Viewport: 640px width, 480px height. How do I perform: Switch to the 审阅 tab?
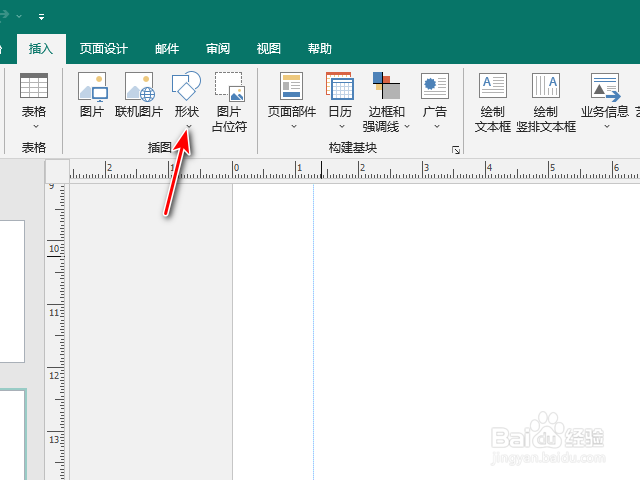(x=218, y=49)
